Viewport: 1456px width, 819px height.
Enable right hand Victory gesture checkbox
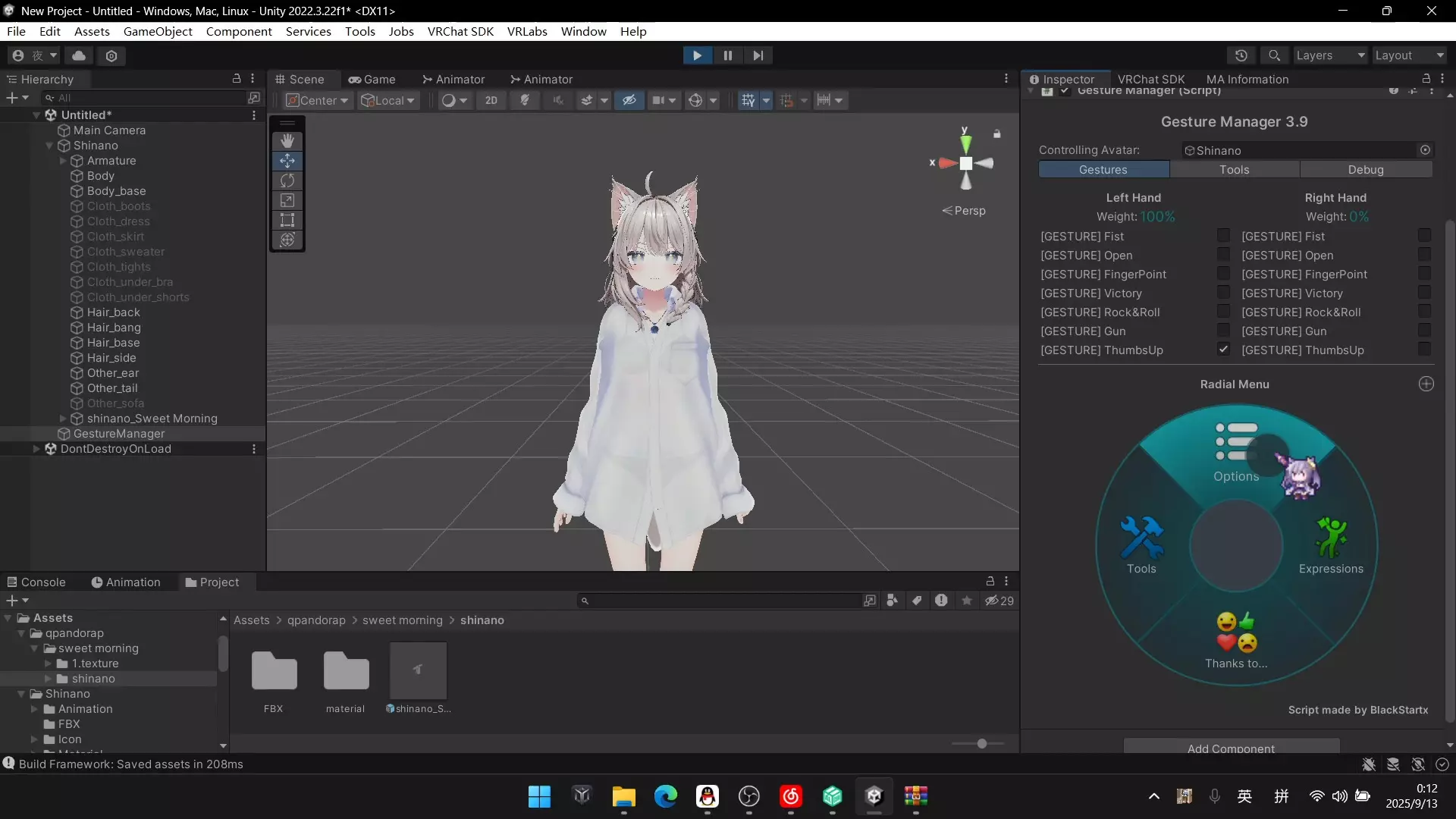(x=1424, y=293)
